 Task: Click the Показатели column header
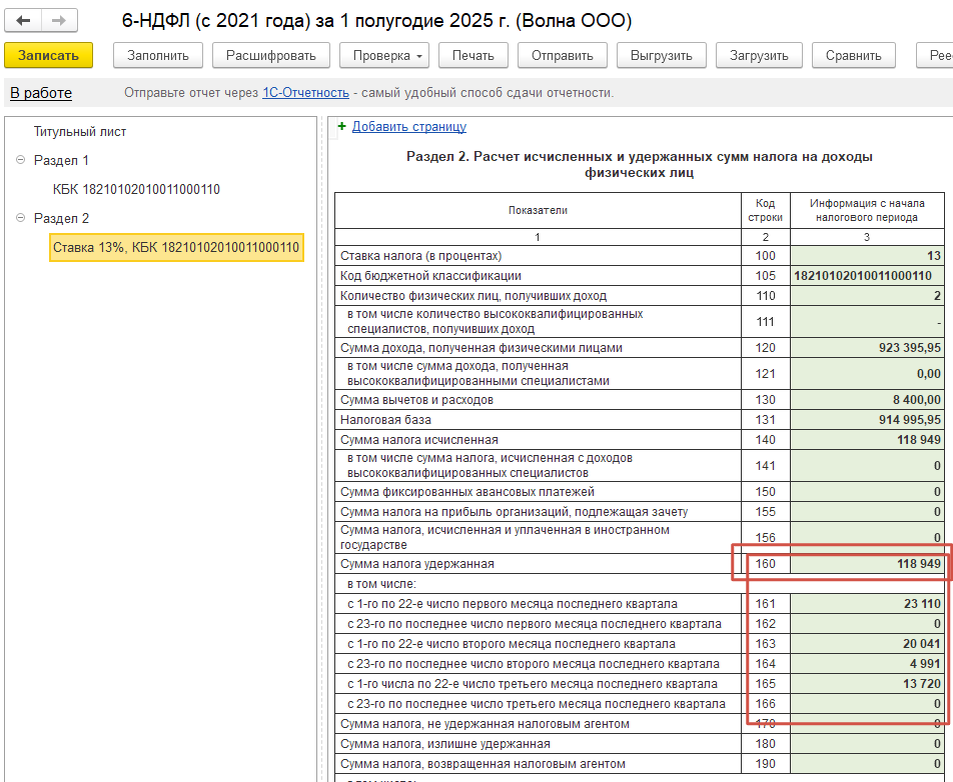click(x=538, y=210)
